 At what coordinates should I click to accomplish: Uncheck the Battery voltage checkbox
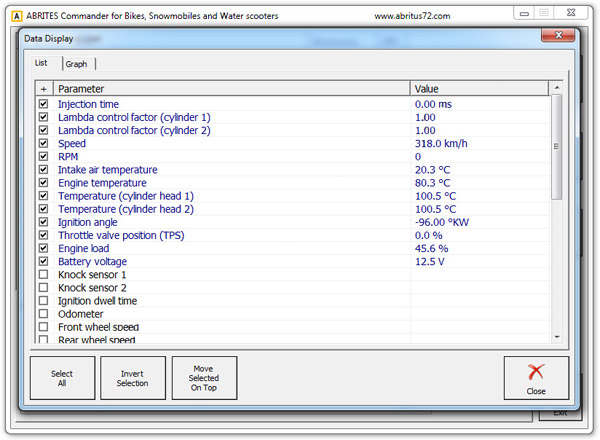[x=43, y=261]
